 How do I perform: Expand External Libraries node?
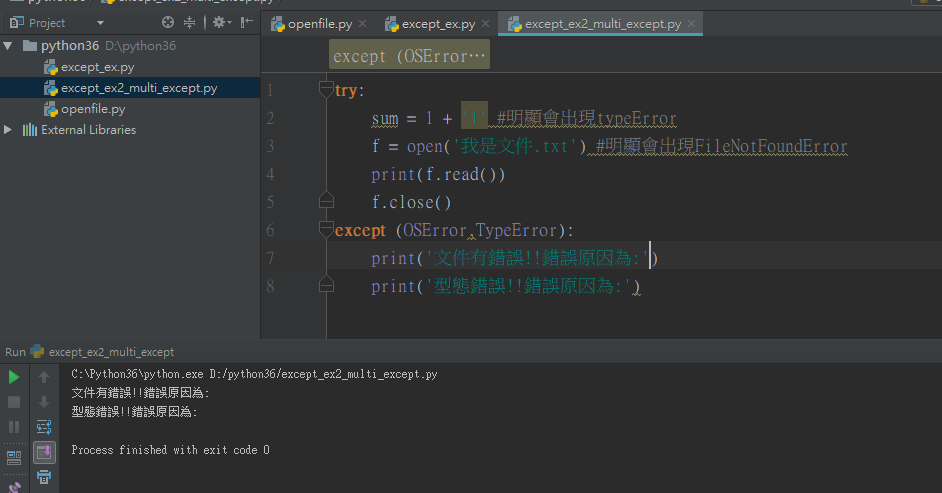click(x=8, y=130)
